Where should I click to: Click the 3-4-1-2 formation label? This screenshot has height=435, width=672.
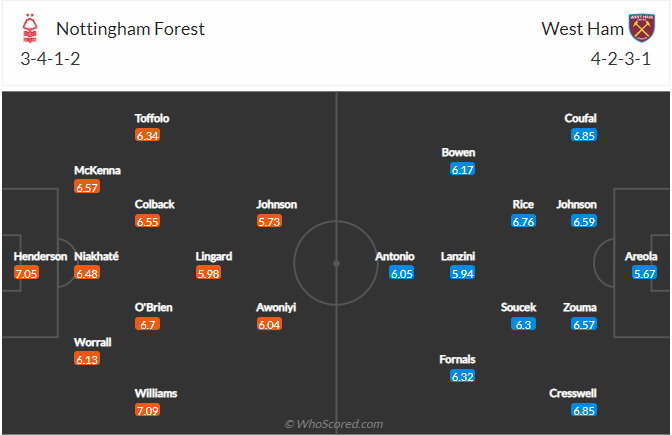point(50,58)
